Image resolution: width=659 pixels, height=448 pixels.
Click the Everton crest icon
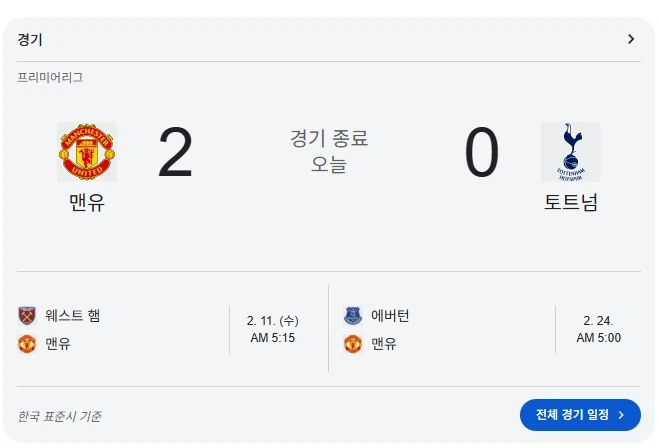pos(352,316)
